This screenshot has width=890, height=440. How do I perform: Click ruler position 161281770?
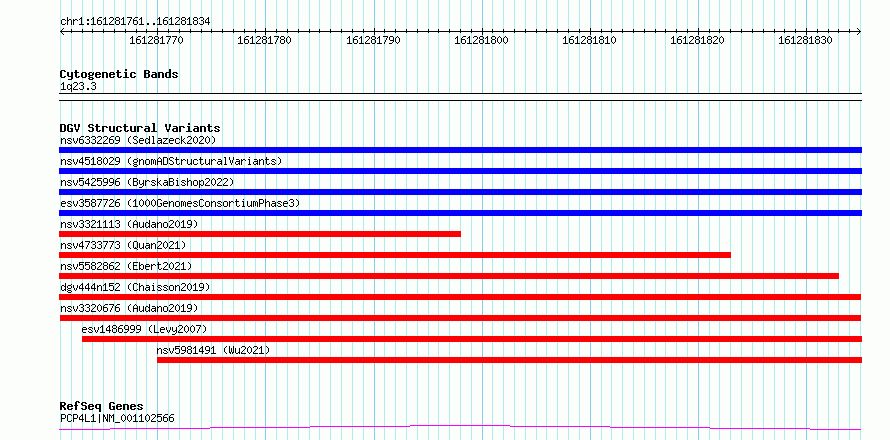point(157,40)
